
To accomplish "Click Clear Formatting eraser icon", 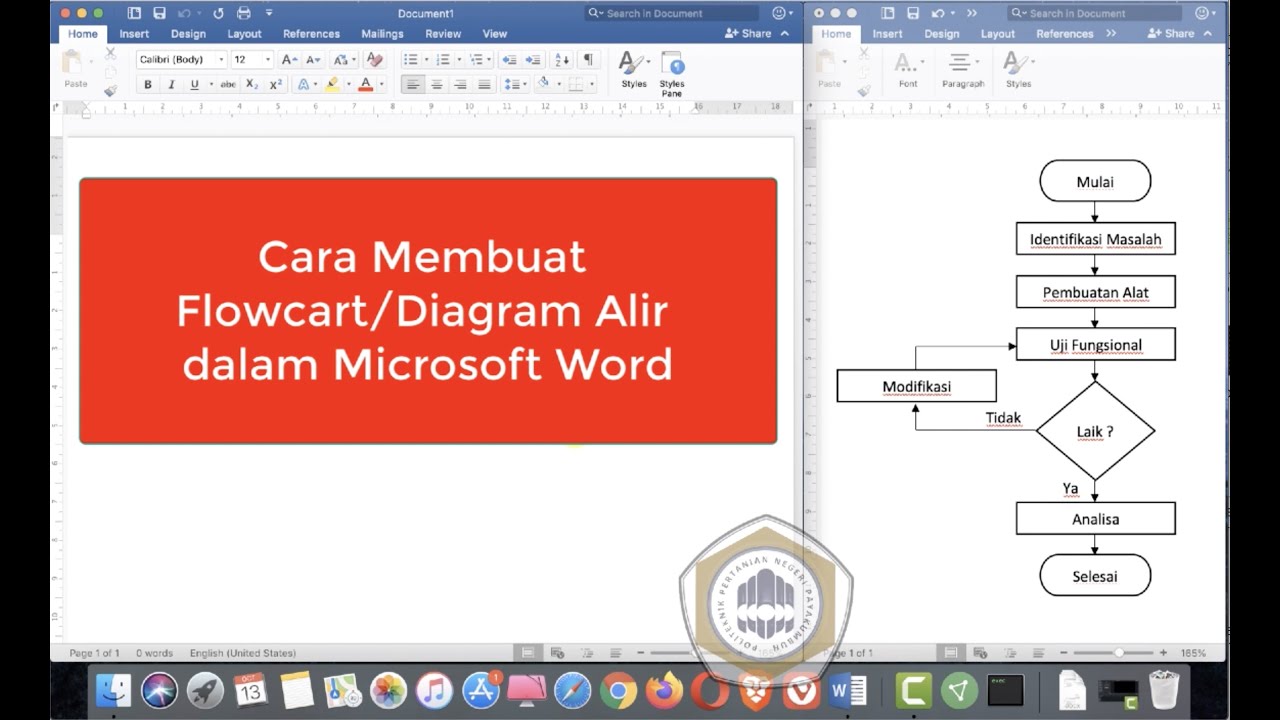I will pos(375,60).
